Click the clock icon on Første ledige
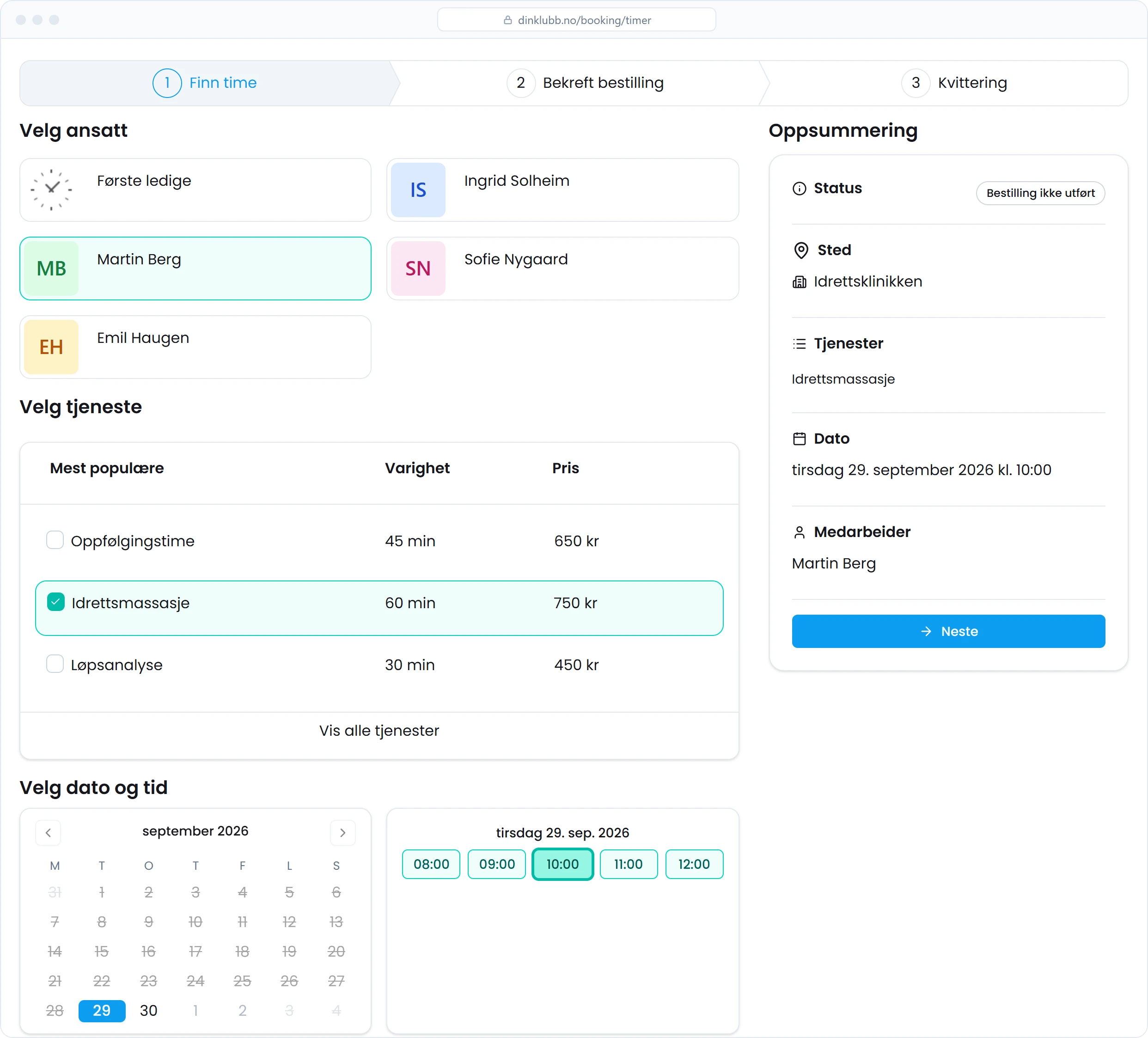1148x1038 pixels. [51, 189]
